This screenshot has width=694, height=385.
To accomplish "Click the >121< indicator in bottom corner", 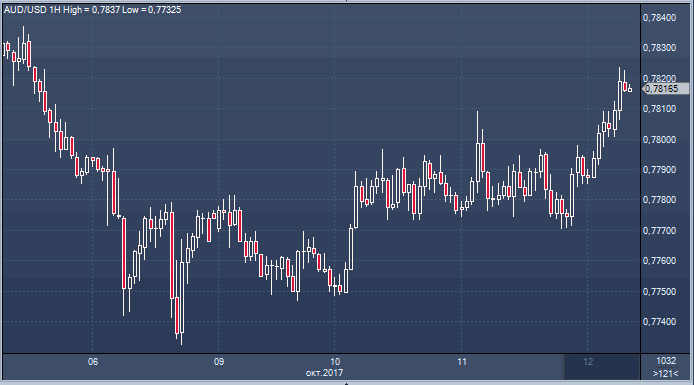I will (x=666, y=374).
